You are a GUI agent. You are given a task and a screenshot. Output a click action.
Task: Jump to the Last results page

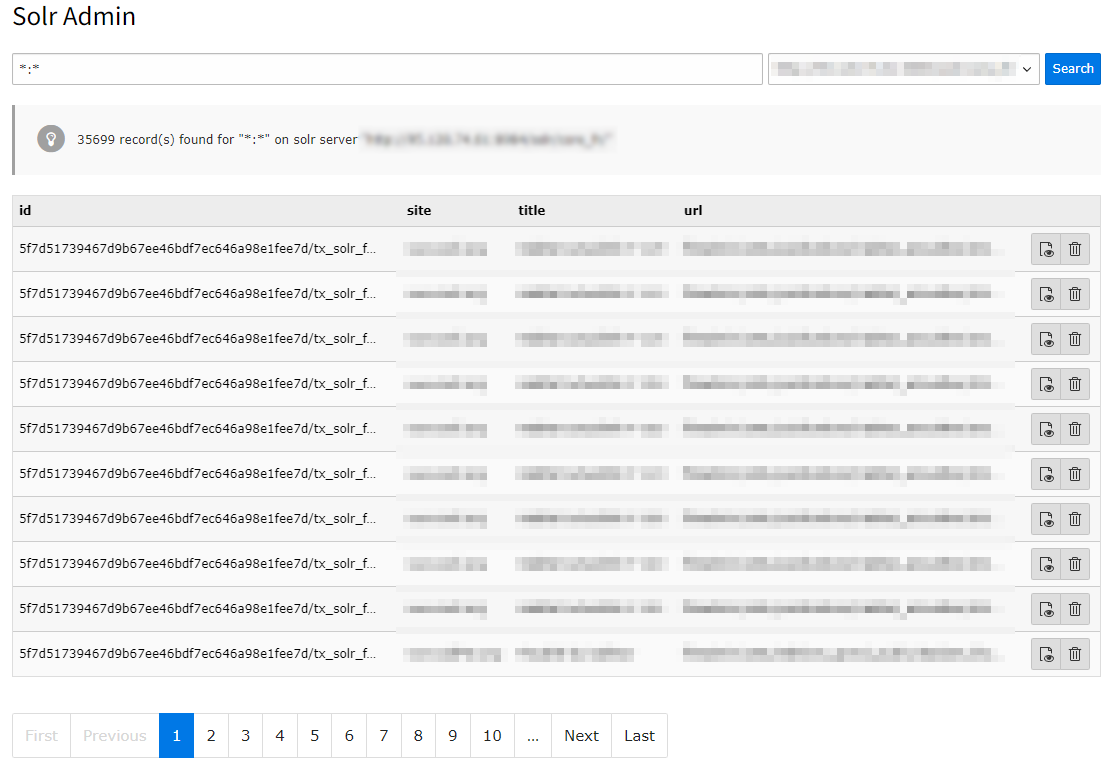[x=640, y=736]
